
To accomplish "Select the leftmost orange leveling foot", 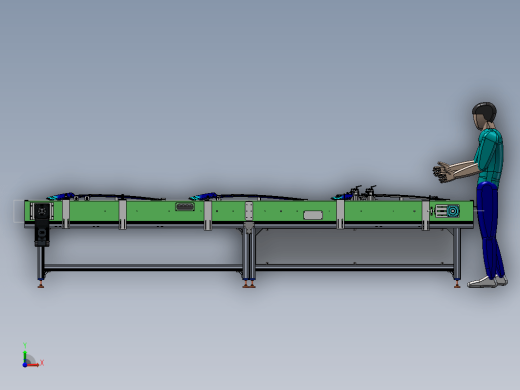I will 41,284.
